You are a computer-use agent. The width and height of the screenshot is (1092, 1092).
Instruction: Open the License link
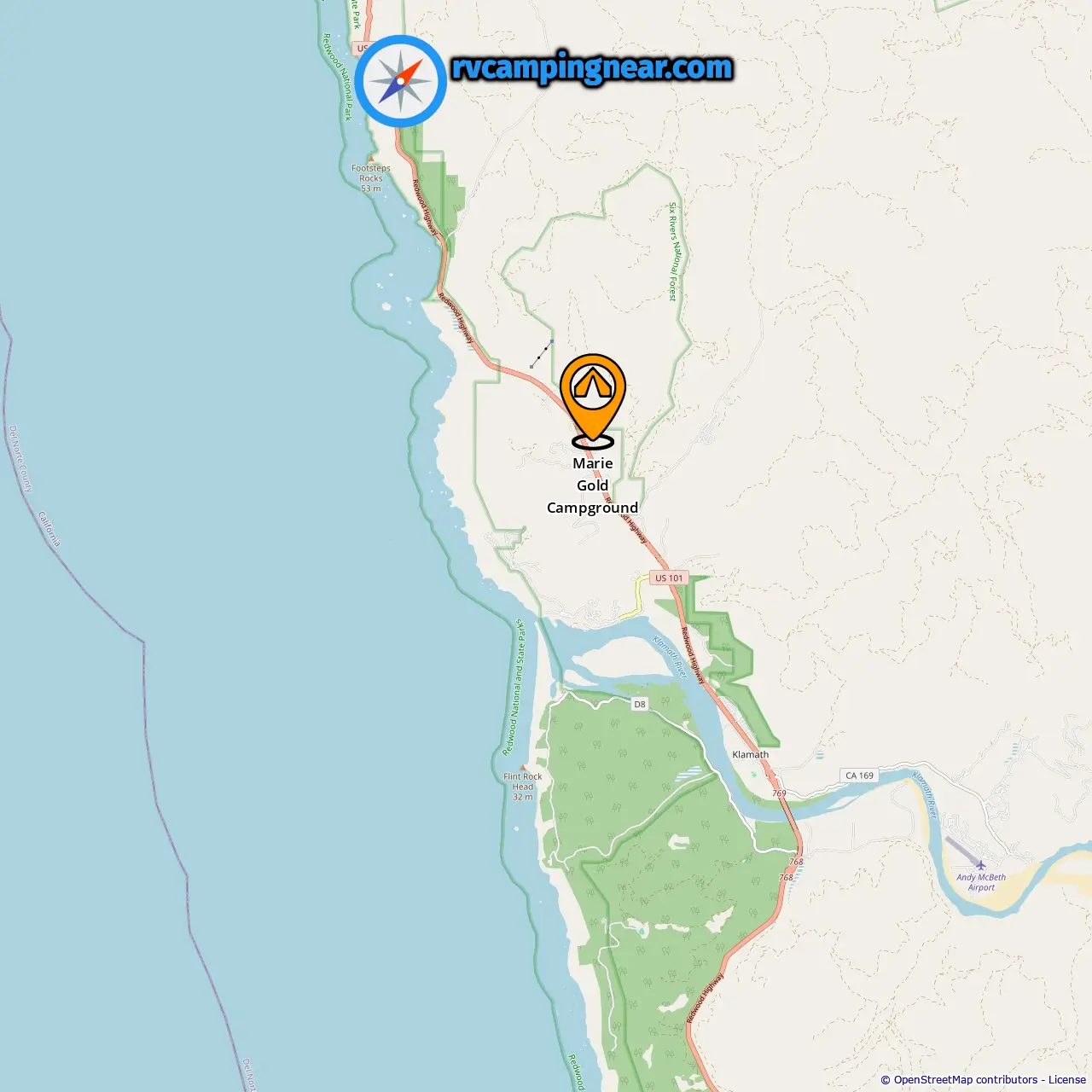click(x=1067, y=1079)
